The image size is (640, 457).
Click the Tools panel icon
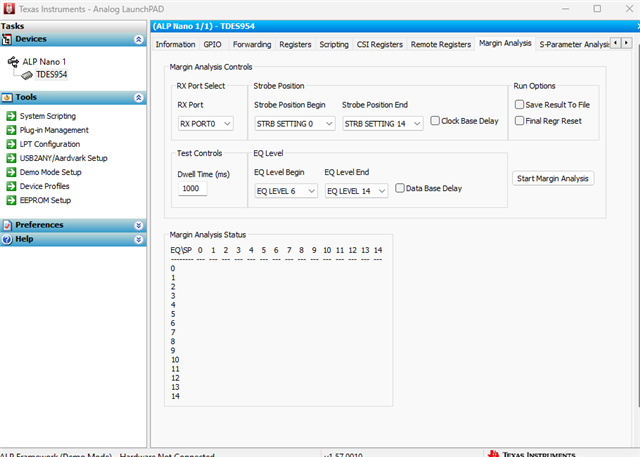point(7,98)
